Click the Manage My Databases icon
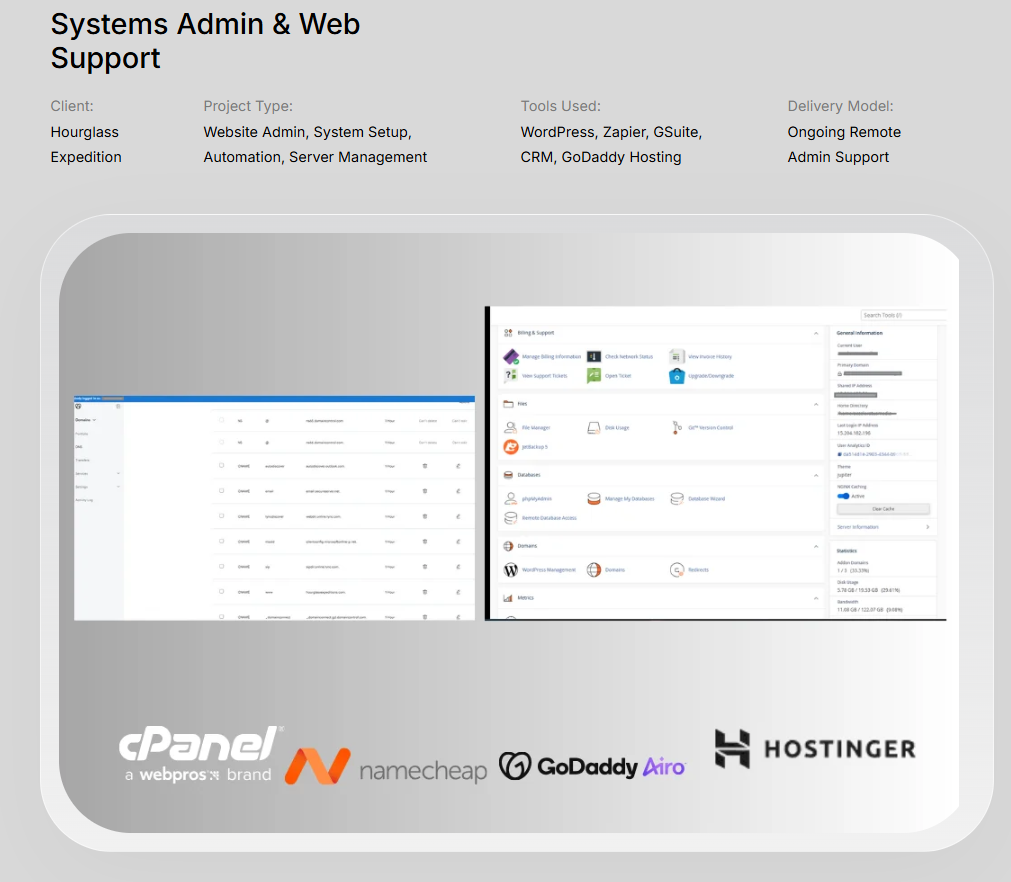This screenshot has height=882, width=1011. click(x=594, y=498)
